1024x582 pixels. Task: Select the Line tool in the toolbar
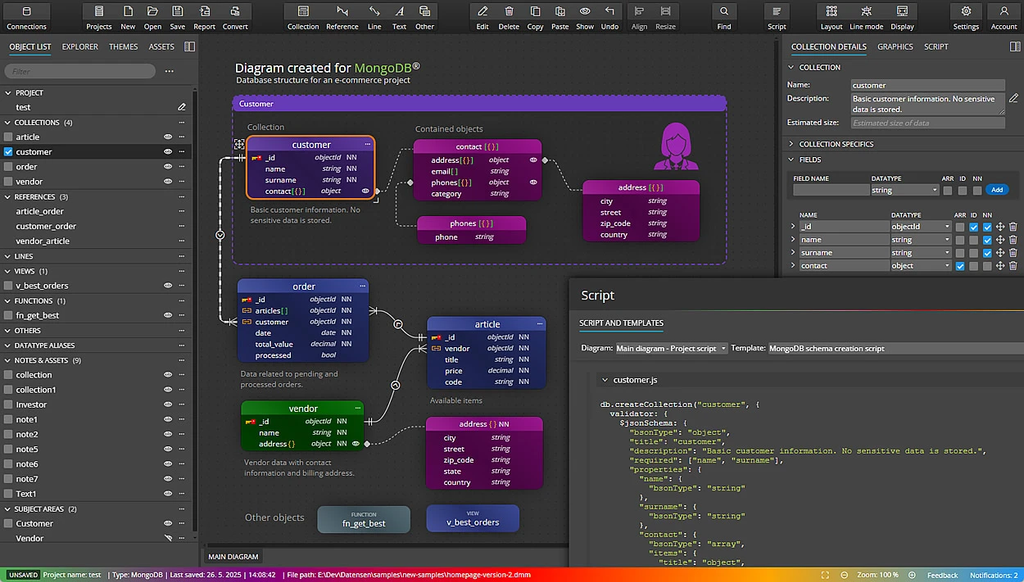(374, 17)
